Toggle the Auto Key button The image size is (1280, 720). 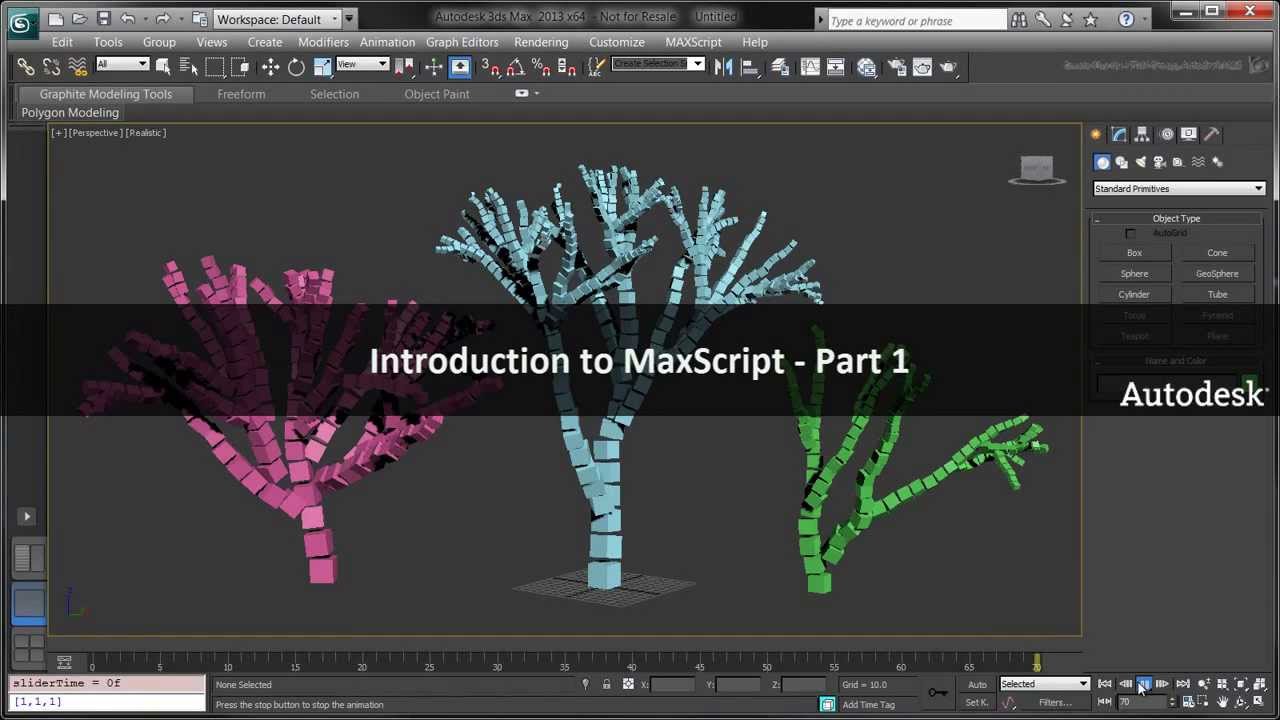(x=977, y=685)
